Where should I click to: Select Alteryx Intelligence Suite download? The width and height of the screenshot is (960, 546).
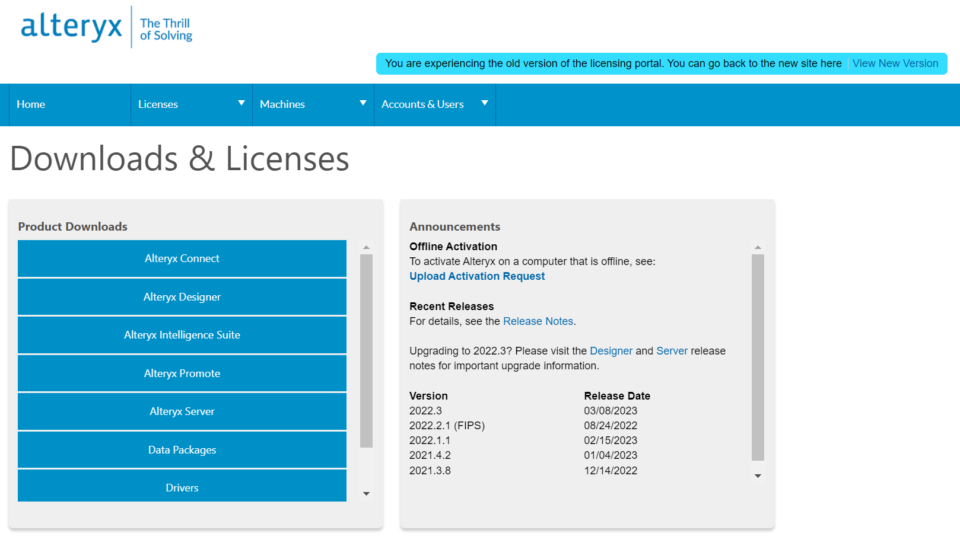(x=182, y=335)
